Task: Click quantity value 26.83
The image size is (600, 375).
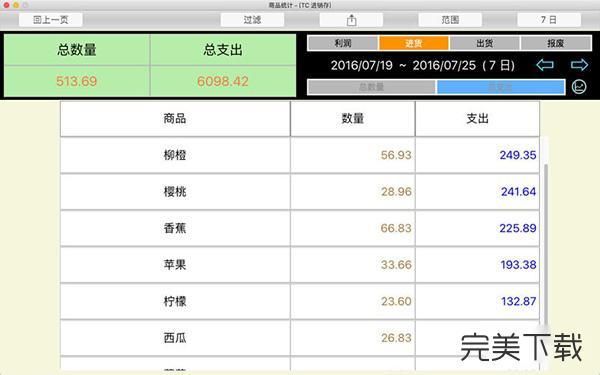Action: [396, 338]
